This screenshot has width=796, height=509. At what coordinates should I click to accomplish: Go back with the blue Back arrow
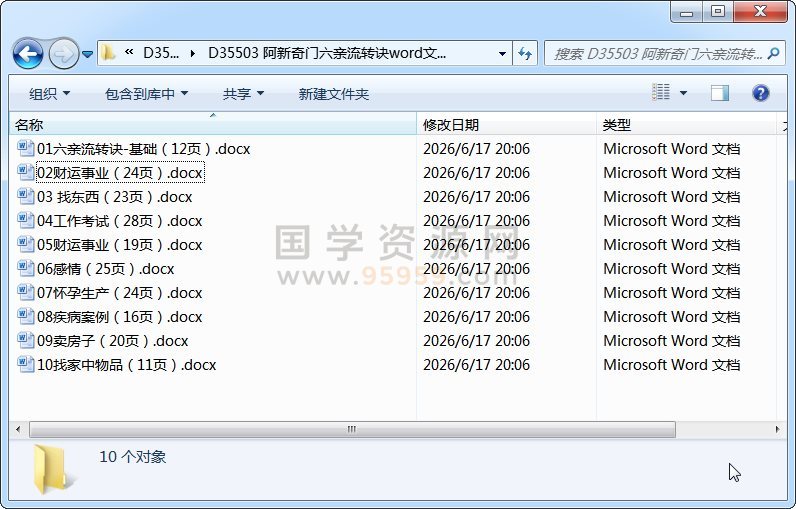(x=27, y=53)
